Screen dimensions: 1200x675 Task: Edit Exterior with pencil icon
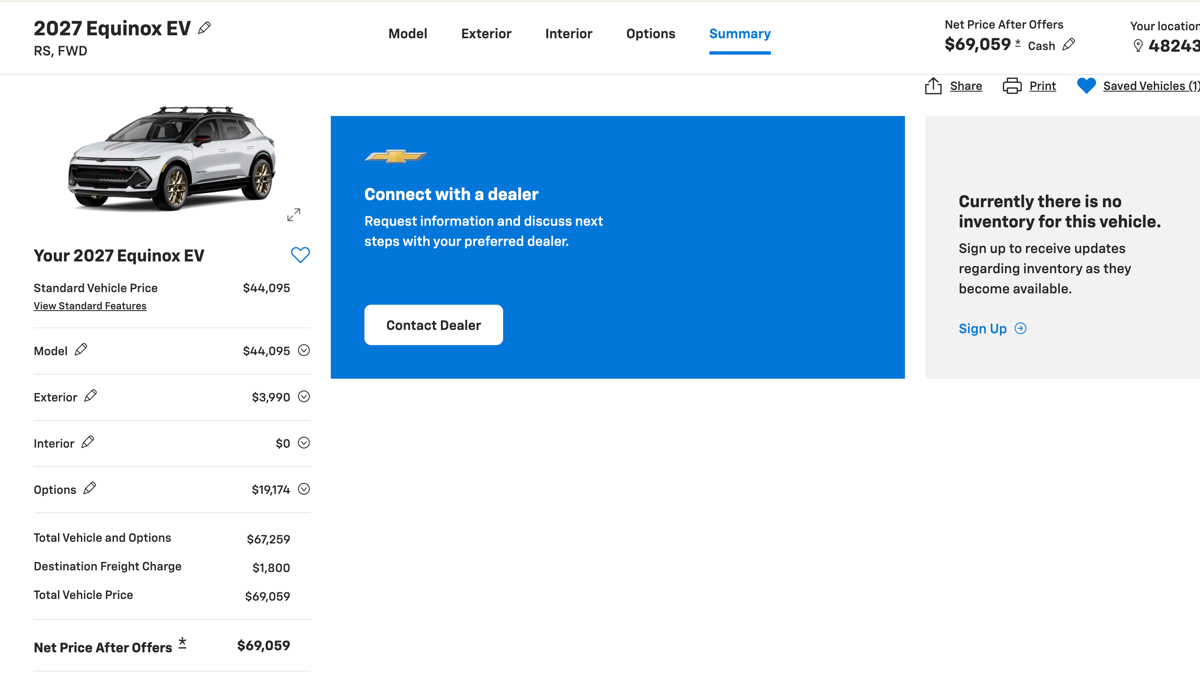91,396
